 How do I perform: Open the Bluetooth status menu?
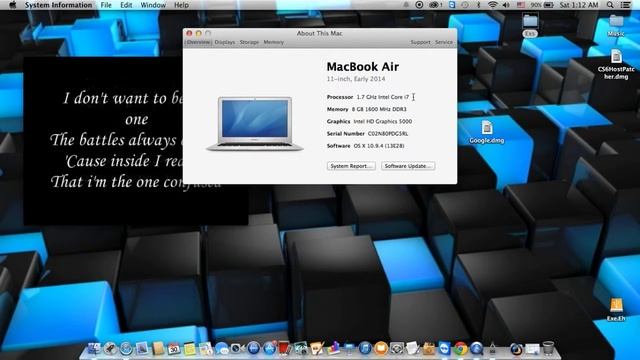(x=479, y=5)
